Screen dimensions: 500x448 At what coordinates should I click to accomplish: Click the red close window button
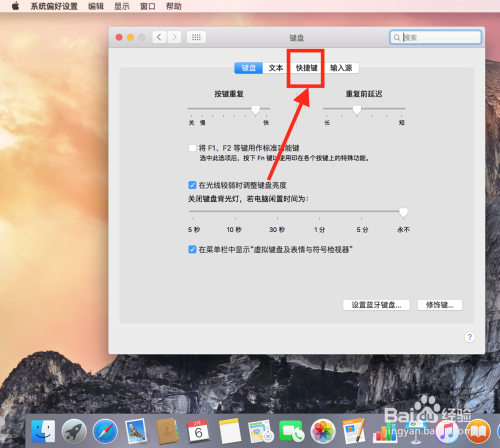click(x=119, y=37)
